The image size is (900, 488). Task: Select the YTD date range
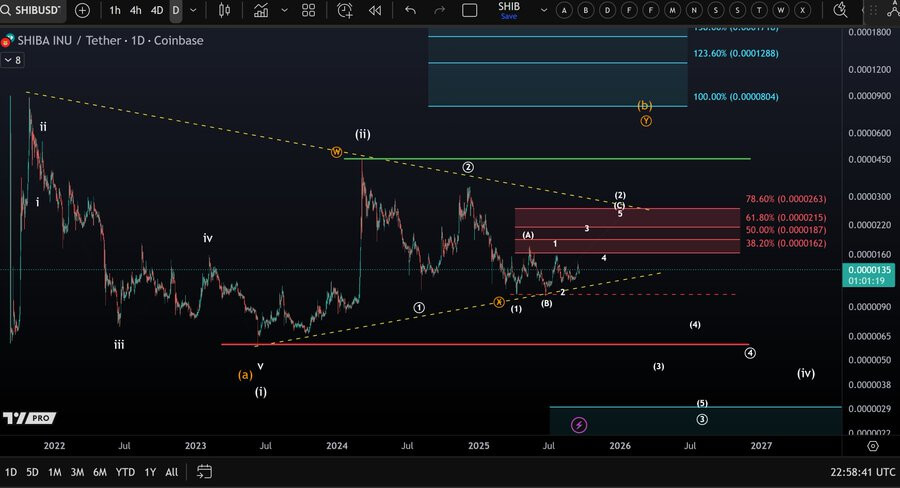pos(125,472)
